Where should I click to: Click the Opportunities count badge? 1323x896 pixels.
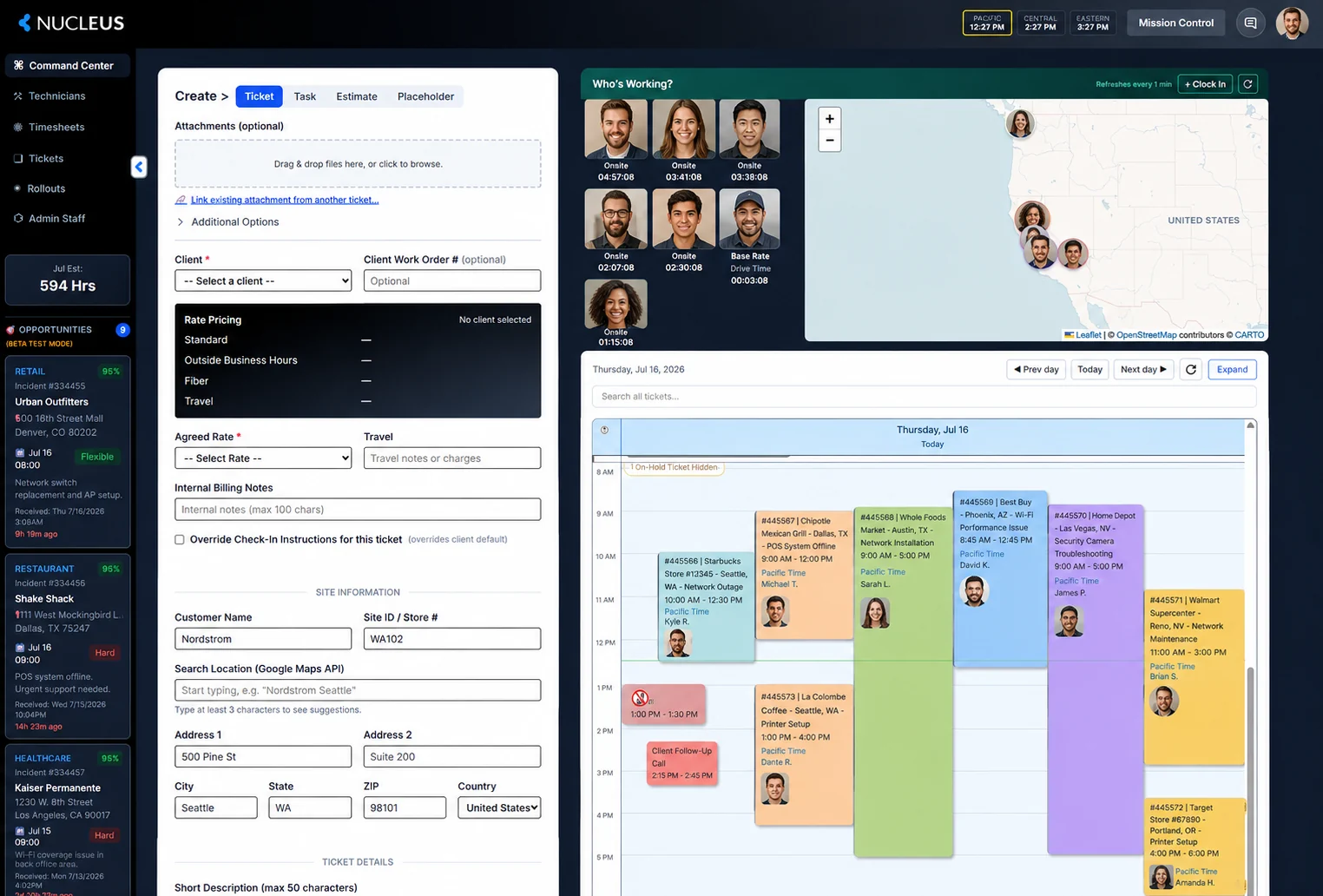[x=122, y=330]
